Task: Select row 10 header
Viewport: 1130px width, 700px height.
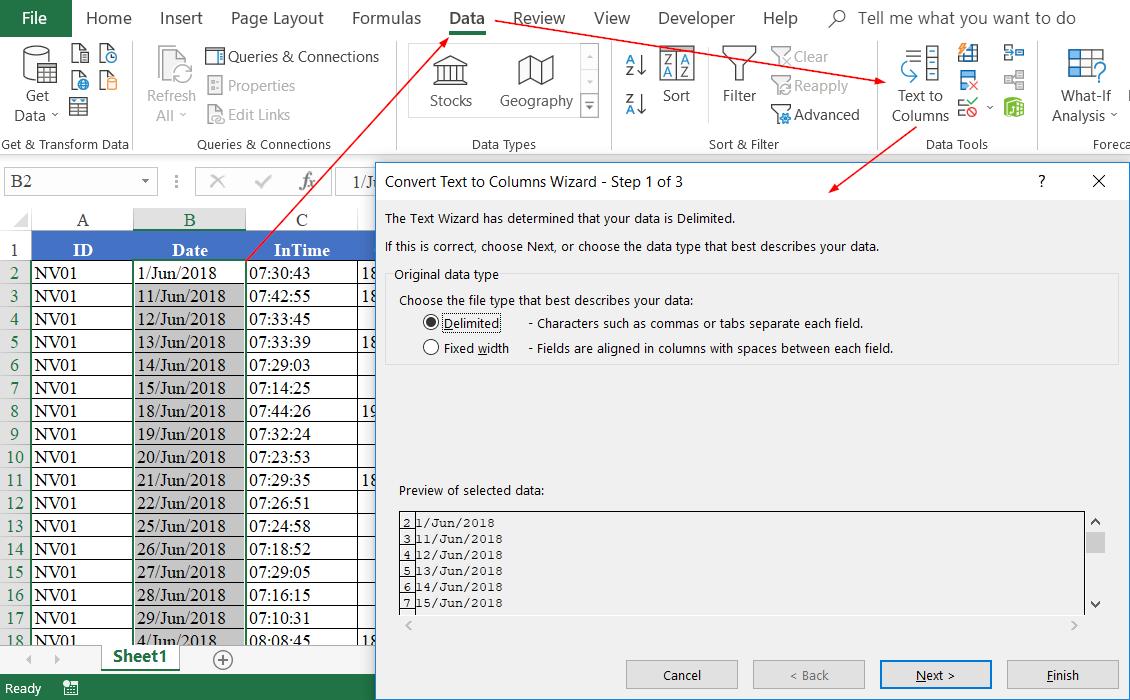Action: point(15,456)
